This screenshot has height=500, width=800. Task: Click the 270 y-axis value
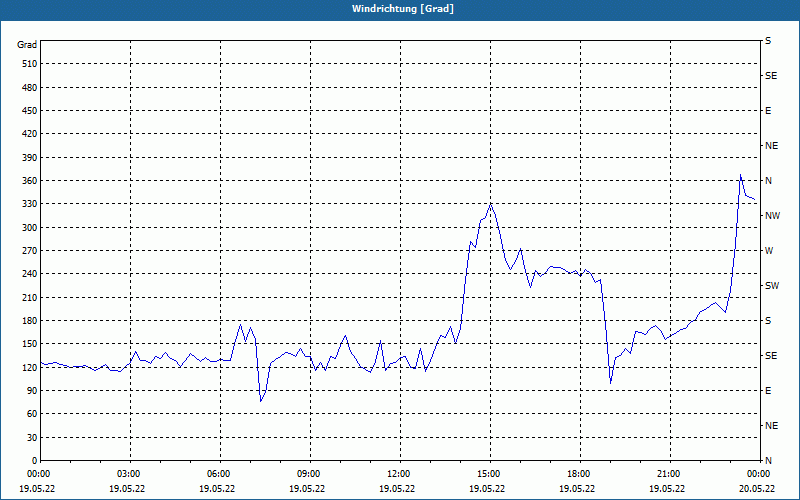pyautogui.click(x=30, y=251)
